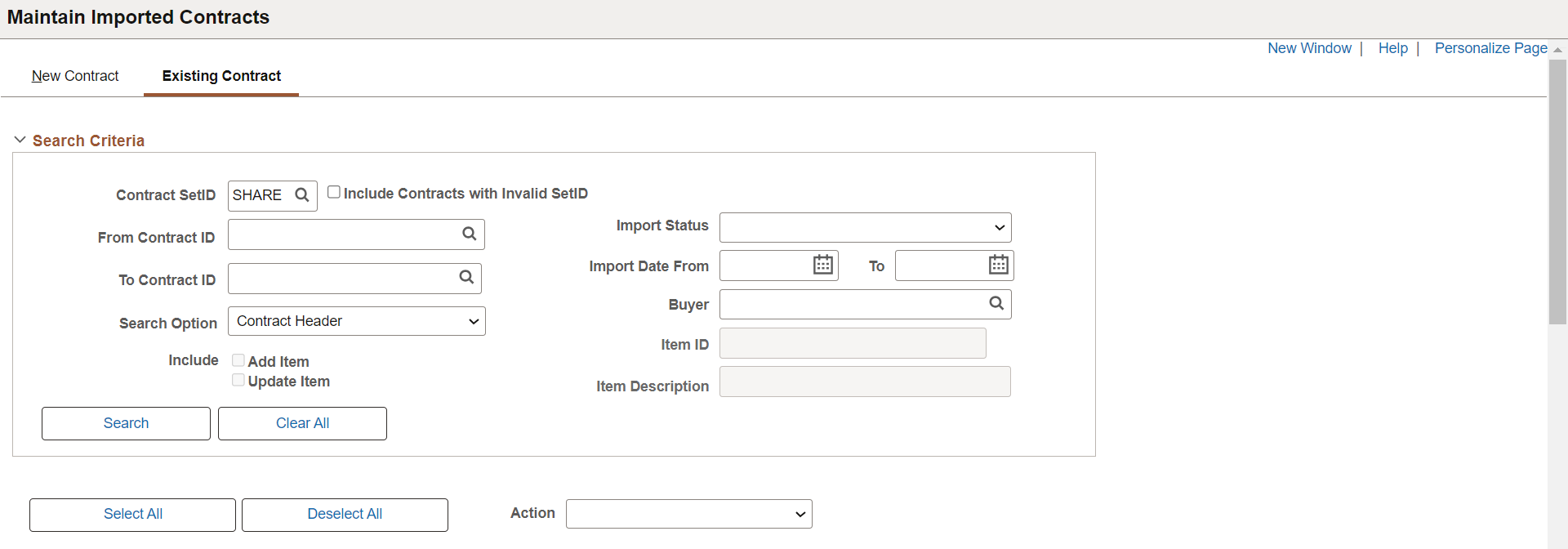Toggle Include Contracts with Invalid SetID
This screenshot has width=1568, height=549.
coord(334,192)
